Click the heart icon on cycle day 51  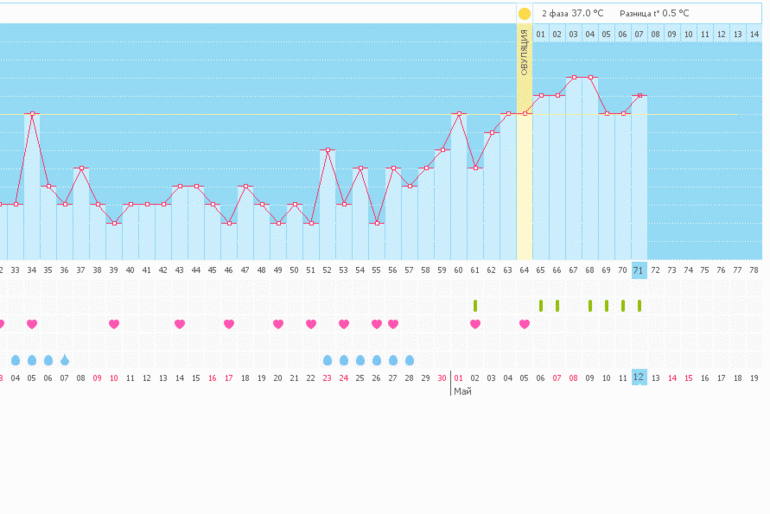click(311, 324)
